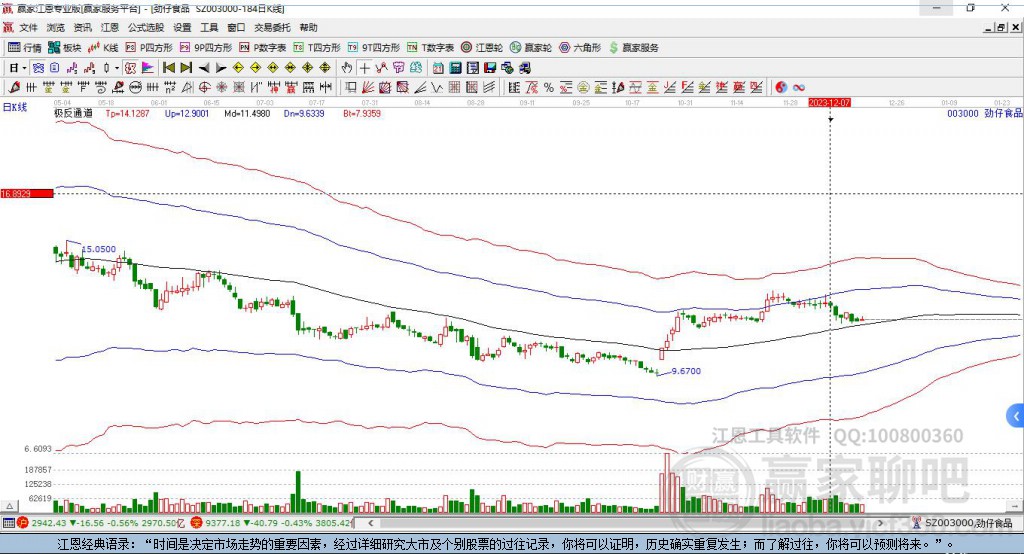Screen dimensions: 1024x554
Task: Click the Tp=14.1287 value
Action: (127, 113)
